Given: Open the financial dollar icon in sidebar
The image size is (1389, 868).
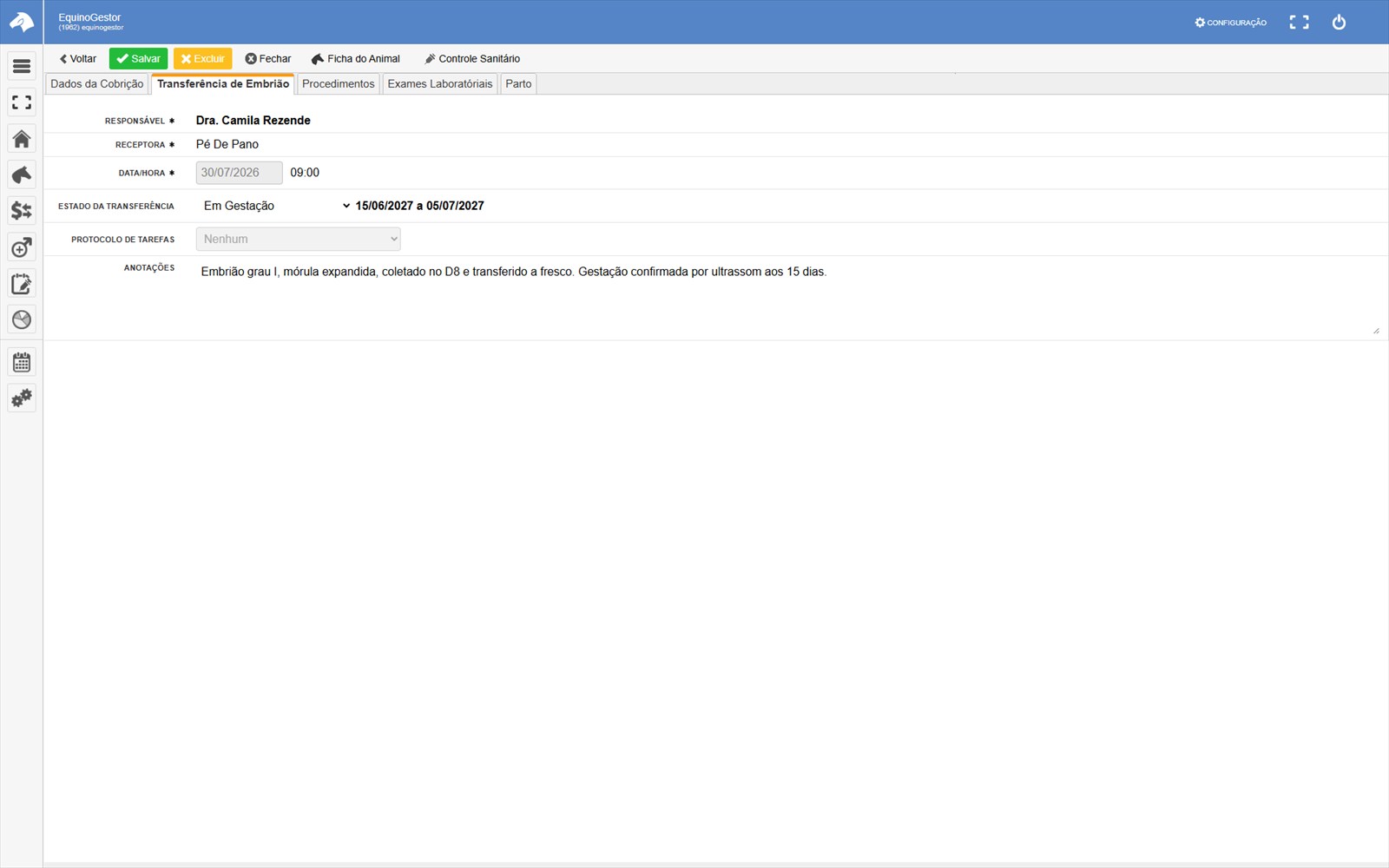Looking at the screenshot, I should click(x=22, y=211).
